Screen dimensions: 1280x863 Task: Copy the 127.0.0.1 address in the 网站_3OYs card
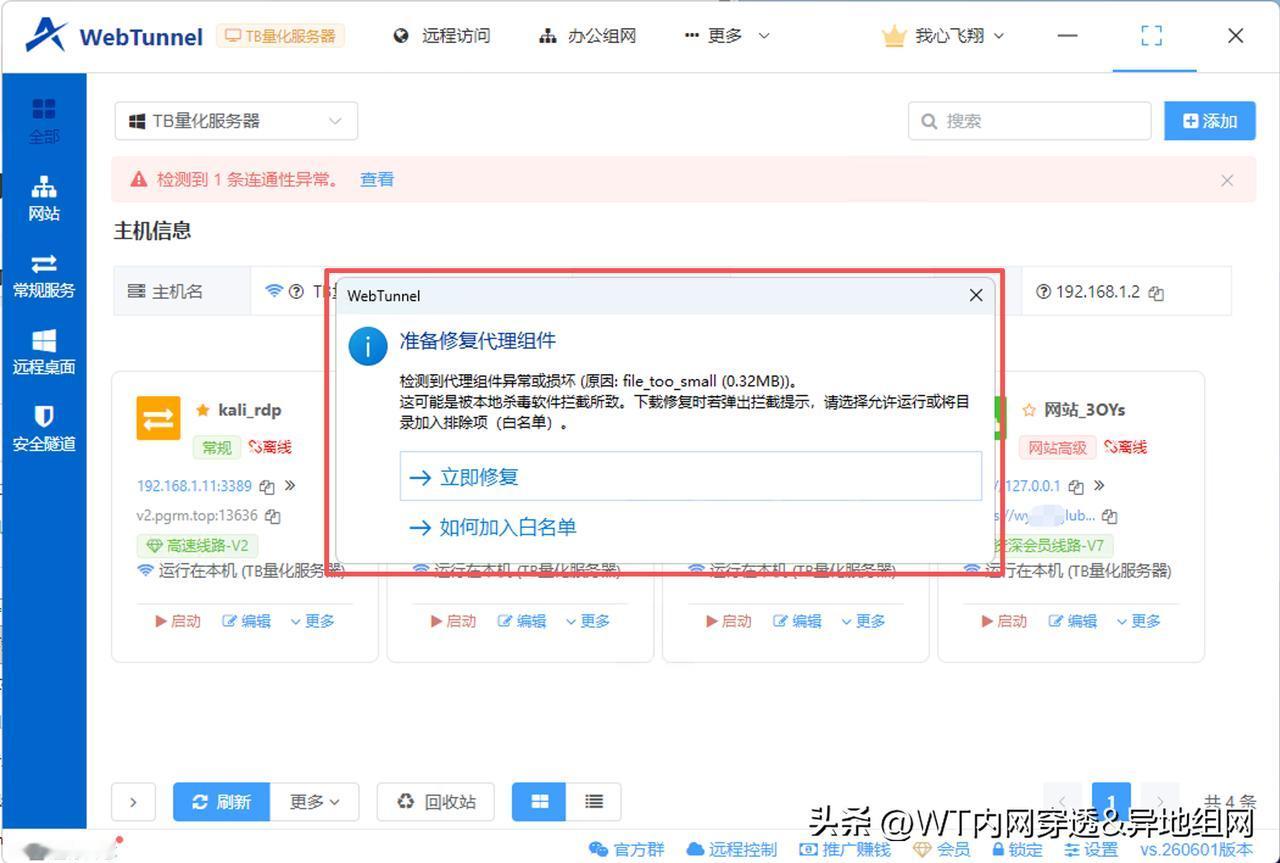tap(1076, 487)
